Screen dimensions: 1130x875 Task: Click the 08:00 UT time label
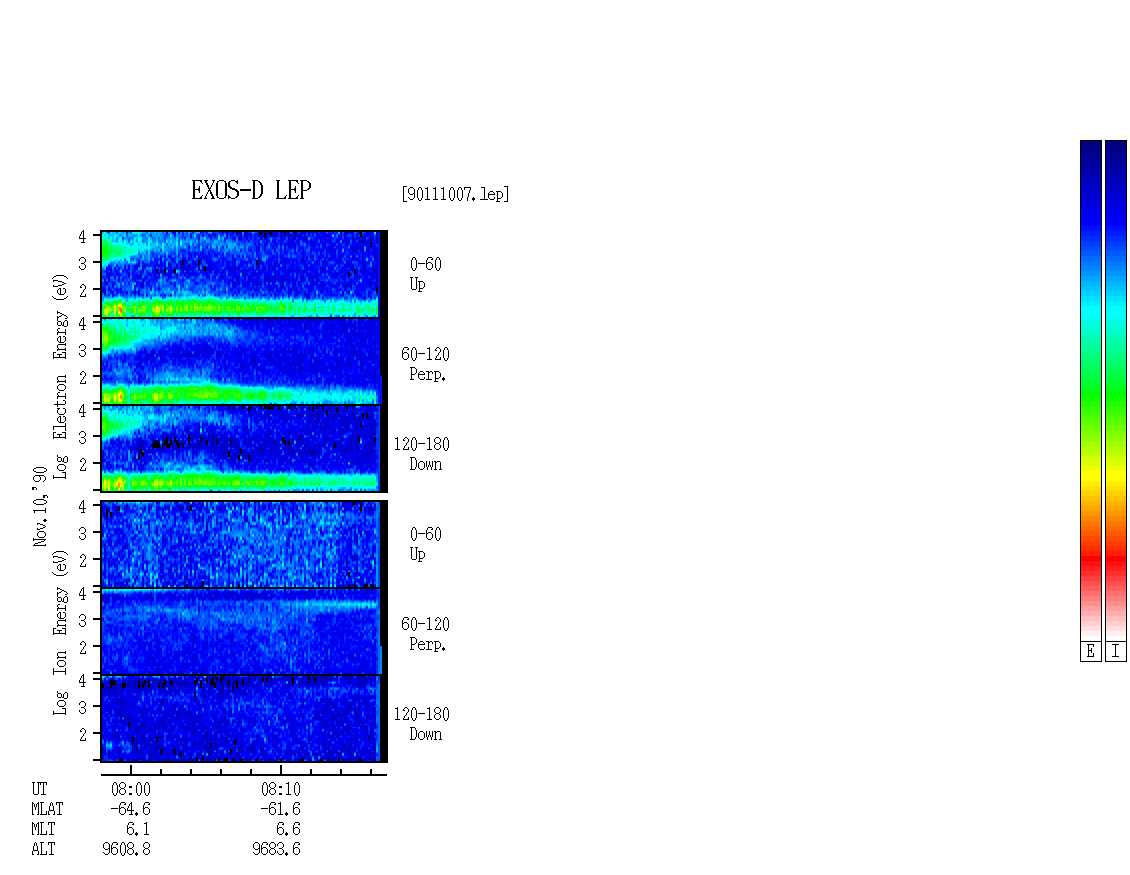(x=130, y=789)
